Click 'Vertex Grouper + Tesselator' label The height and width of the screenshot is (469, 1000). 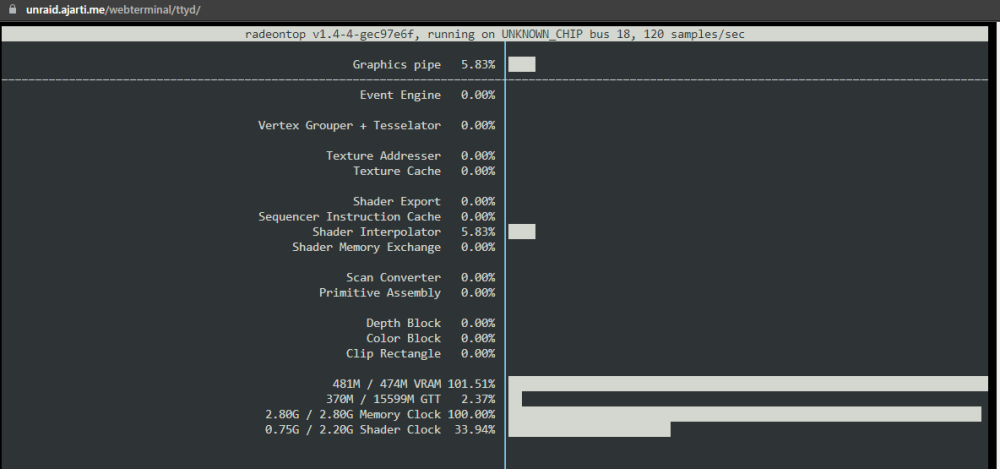coord(349,126)
